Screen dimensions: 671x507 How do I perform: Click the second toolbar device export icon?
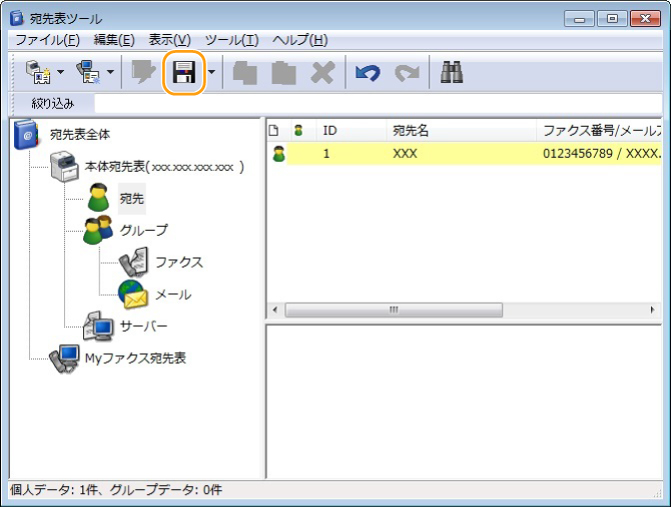[89, 73]
